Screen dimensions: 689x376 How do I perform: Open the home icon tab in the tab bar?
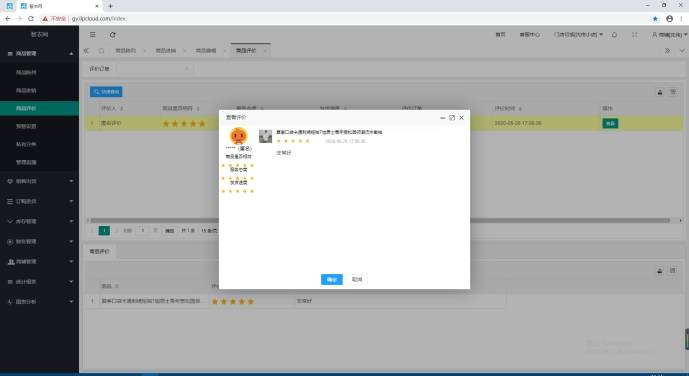pyautogui.click(x=102, y=51)
